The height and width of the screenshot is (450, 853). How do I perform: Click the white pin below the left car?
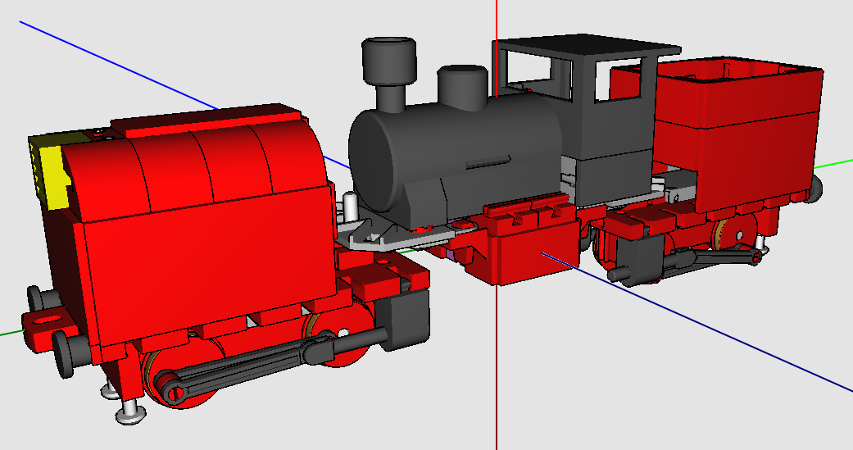129,411
